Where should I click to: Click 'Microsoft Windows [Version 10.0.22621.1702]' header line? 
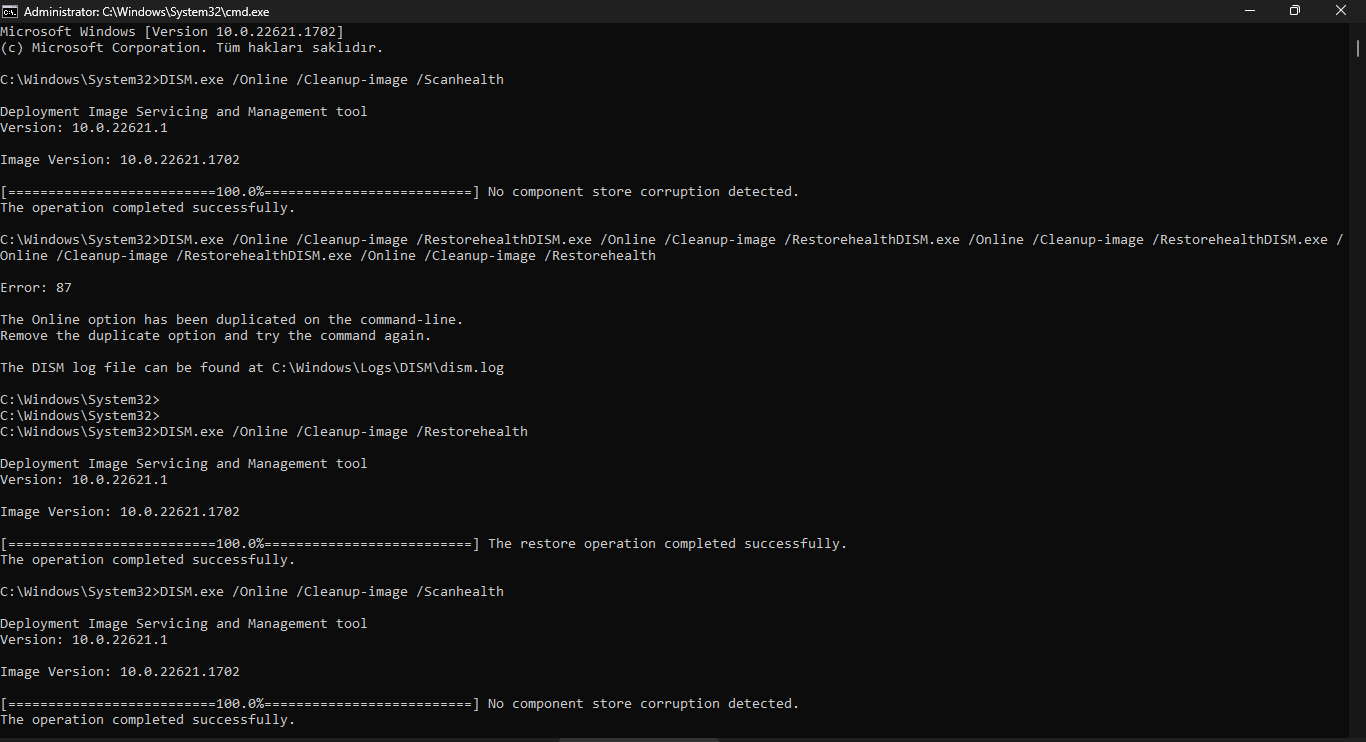click(x=172, y=32)
